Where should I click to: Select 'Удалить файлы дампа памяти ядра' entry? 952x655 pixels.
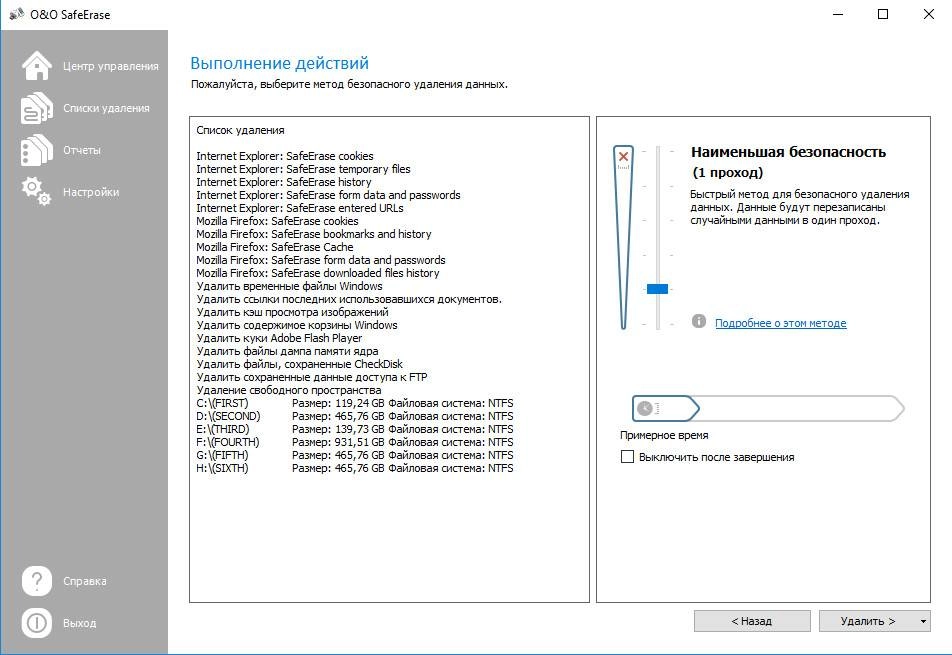(287, 351)
